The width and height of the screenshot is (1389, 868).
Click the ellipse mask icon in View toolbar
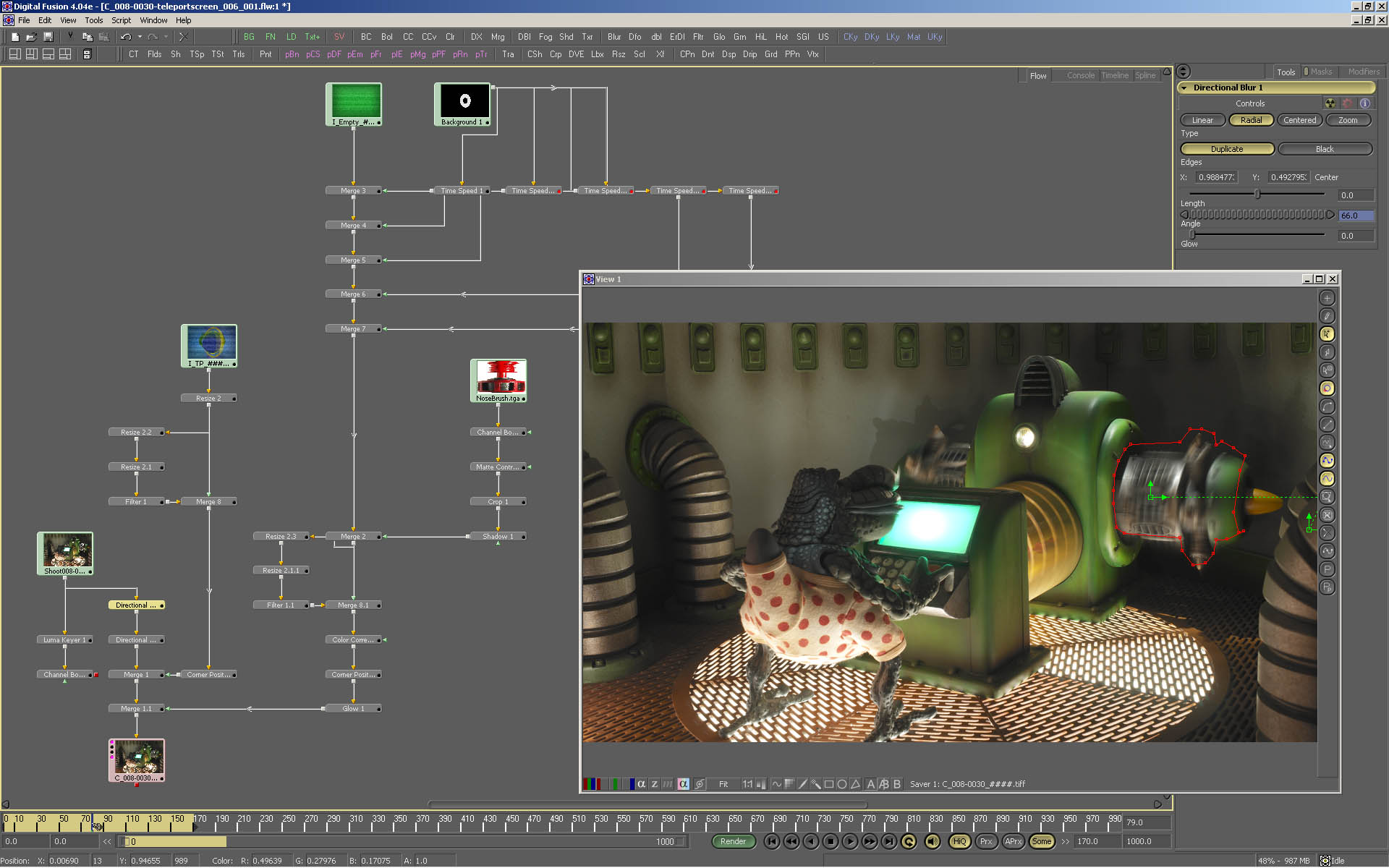(842, 784)
